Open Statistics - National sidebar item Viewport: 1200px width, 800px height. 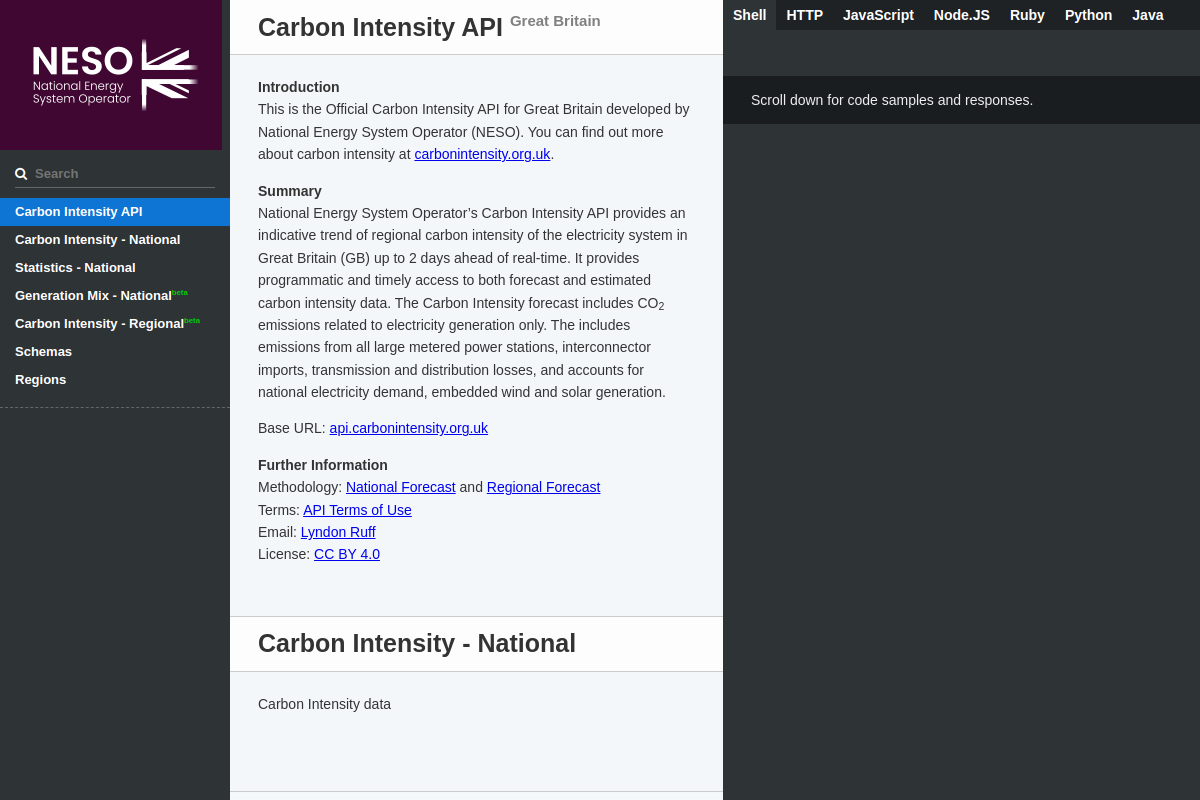(x=115, y=268)
